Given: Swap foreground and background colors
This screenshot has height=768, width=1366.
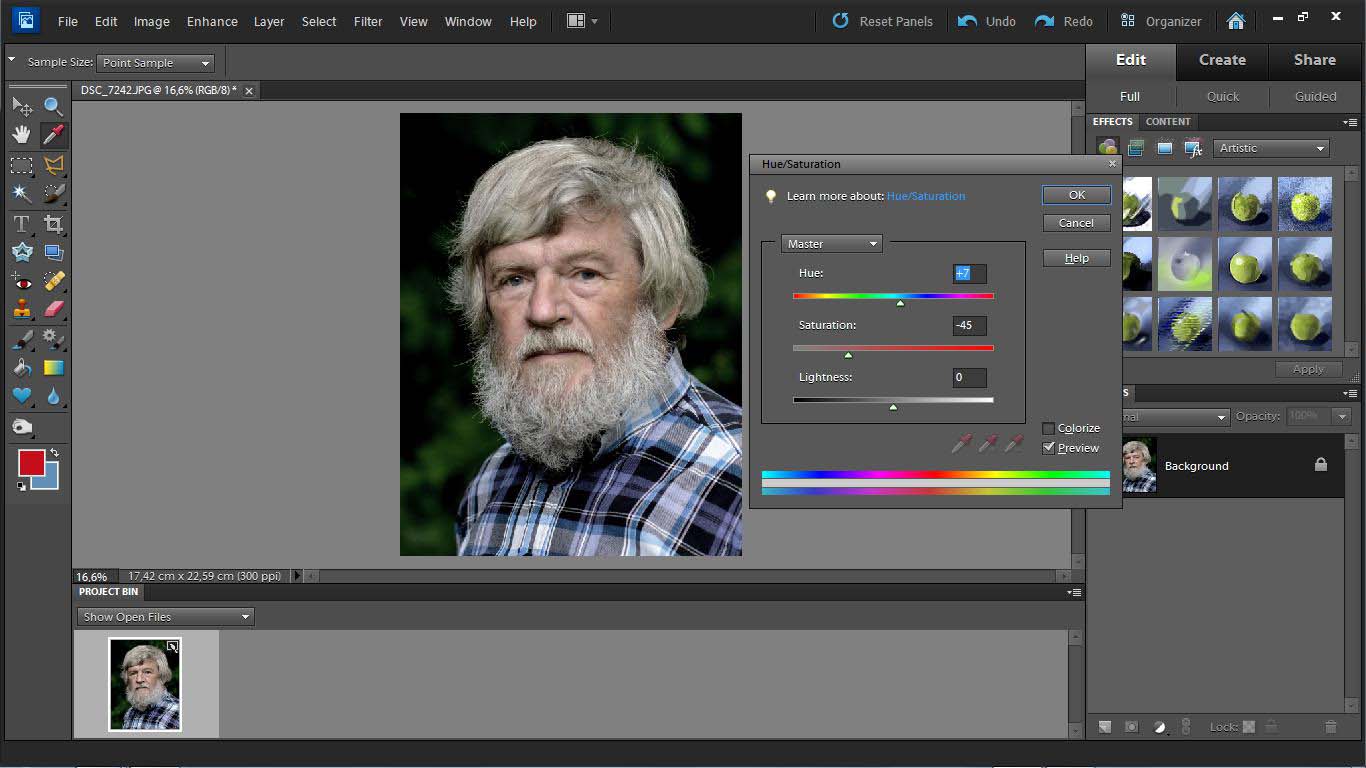Looking at the screenshot, I should 54,453.
